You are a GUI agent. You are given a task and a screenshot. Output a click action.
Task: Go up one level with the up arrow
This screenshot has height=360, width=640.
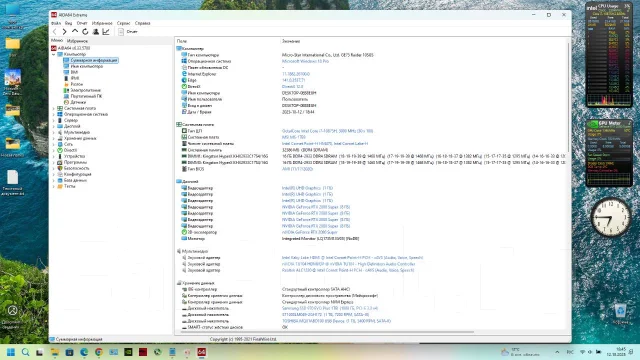[x=75, y=31]
